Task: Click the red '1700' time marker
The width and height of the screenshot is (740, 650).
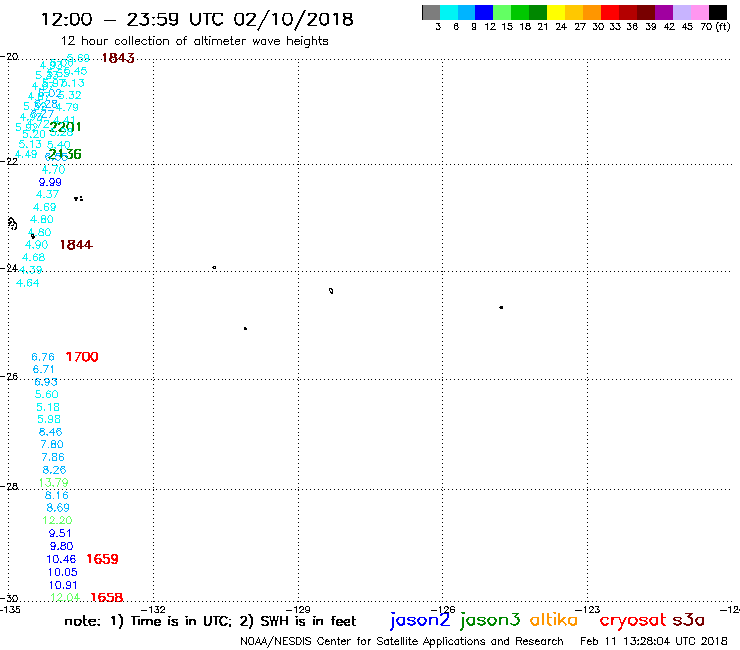Action: (82, 357)
